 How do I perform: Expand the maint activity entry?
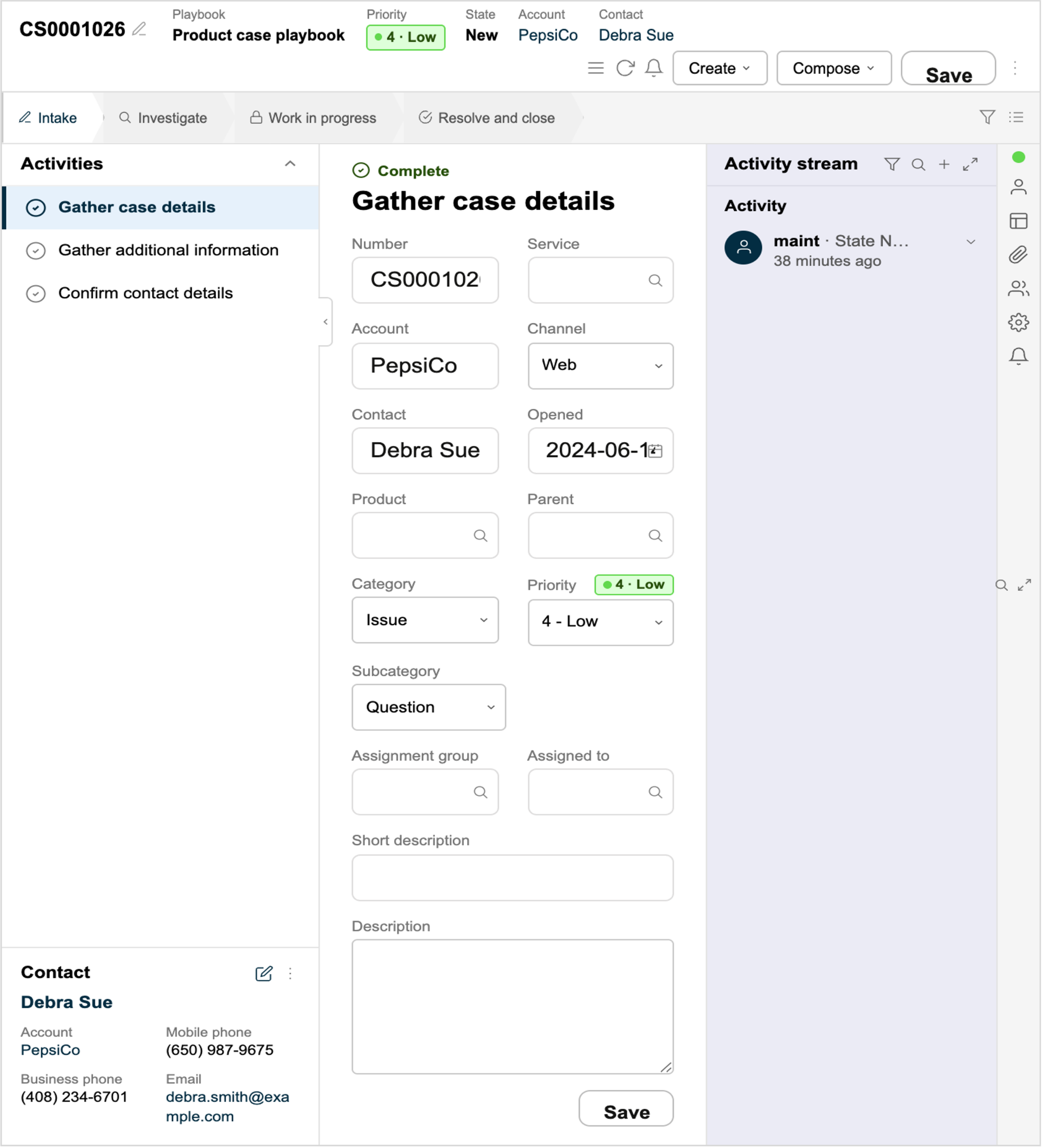pyautogui.click(x=971, y=242)
